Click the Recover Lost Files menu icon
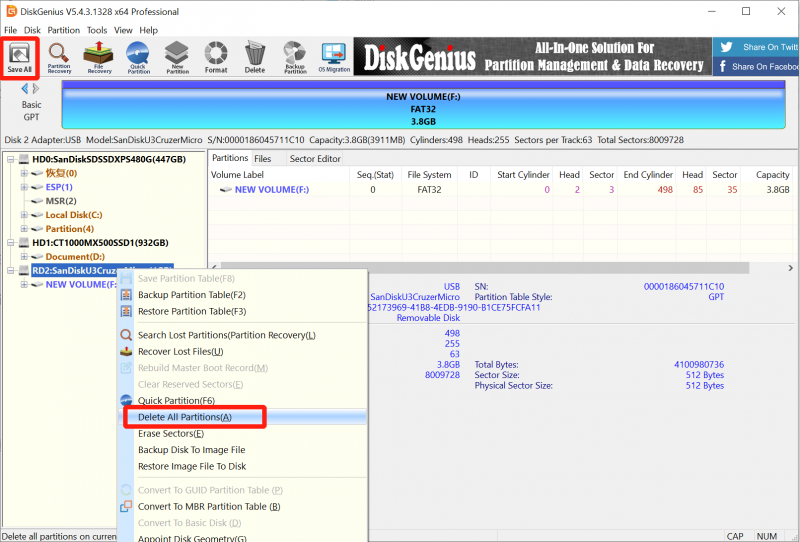800x542 pixels. [x=126, y=352]
